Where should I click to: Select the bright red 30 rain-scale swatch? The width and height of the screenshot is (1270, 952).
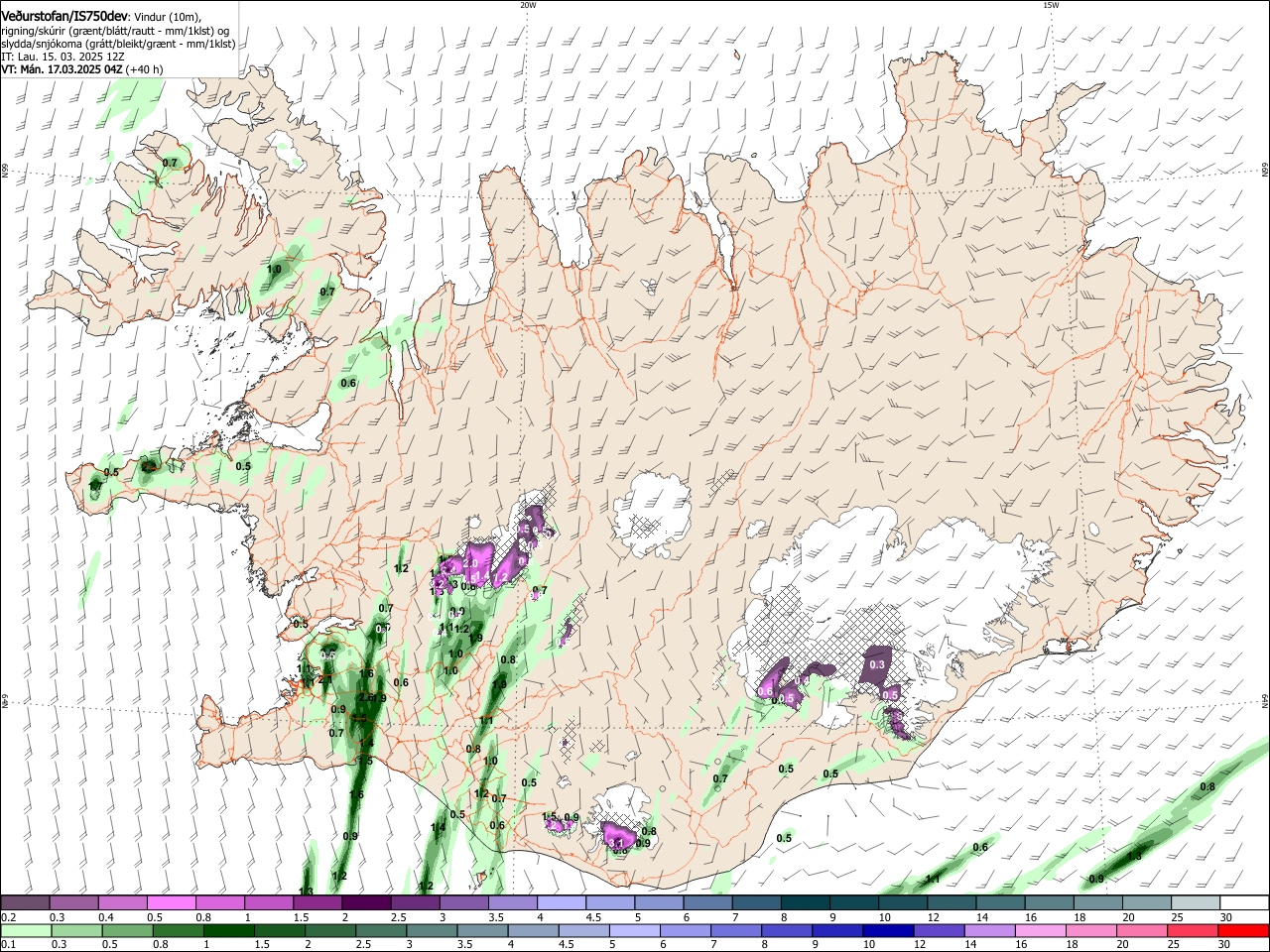tap(1243, 930)
